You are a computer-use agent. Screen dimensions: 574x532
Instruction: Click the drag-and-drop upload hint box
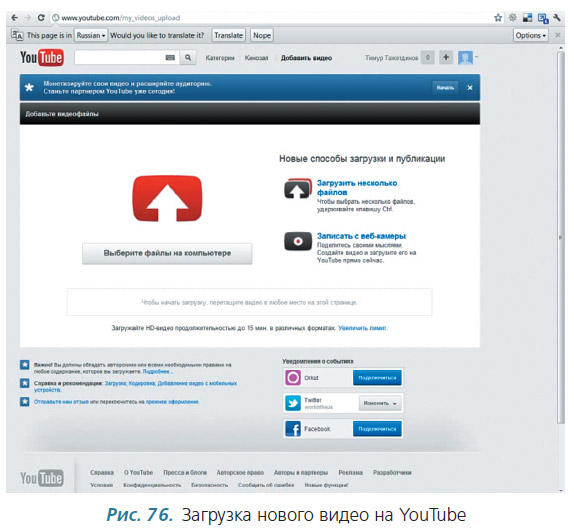pos(249,302)
